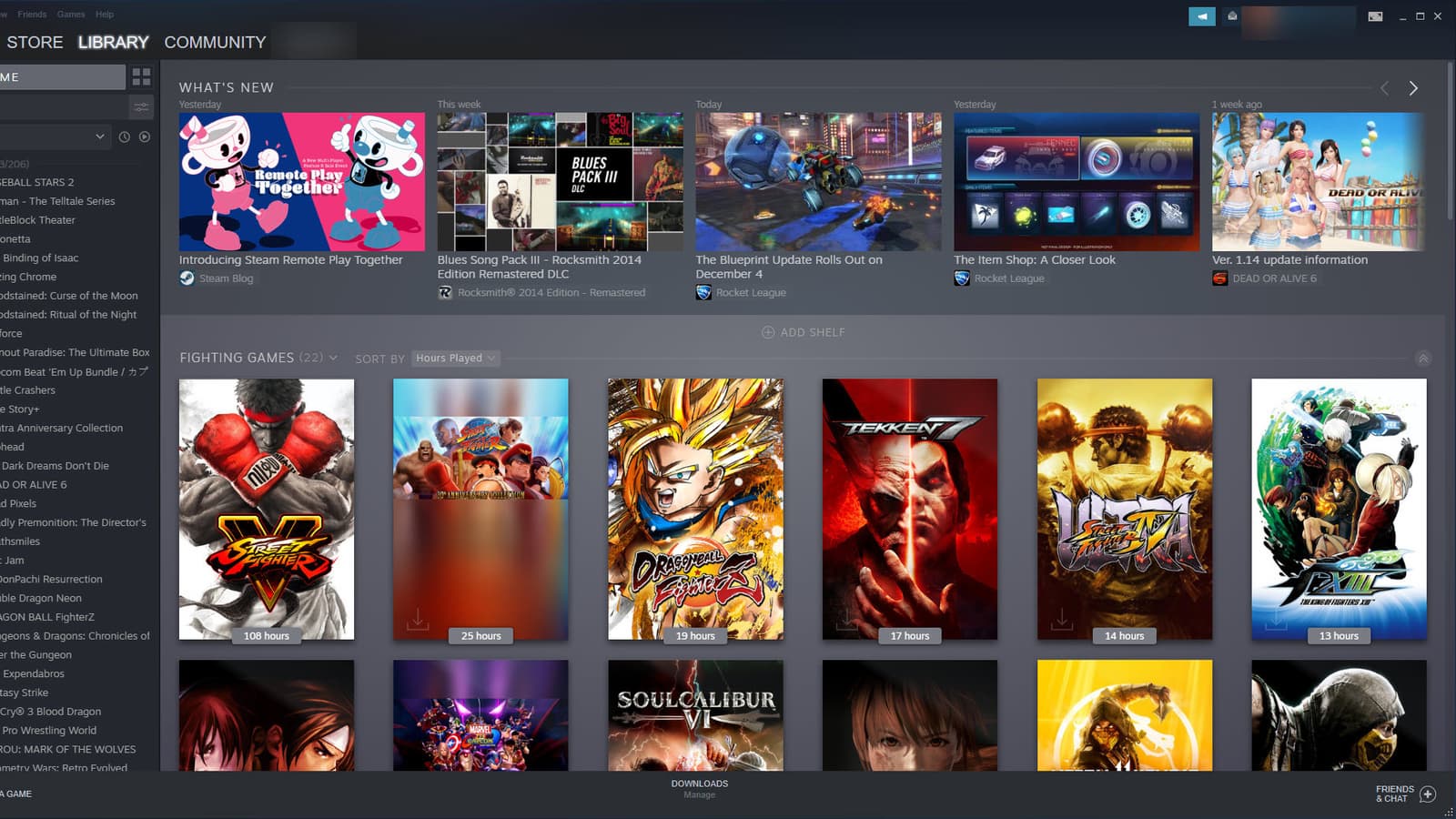Screen dimensions: 1456x819
Task: Open Cuphead Remote Play Together news image
Action: (x=302, y=182)
